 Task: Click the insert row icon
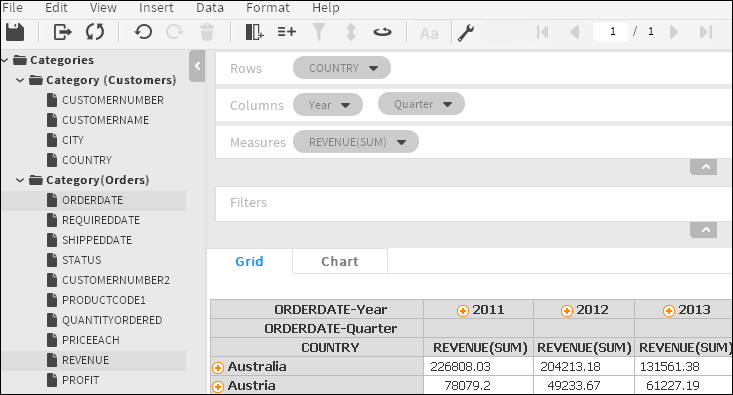pos(287,32)
